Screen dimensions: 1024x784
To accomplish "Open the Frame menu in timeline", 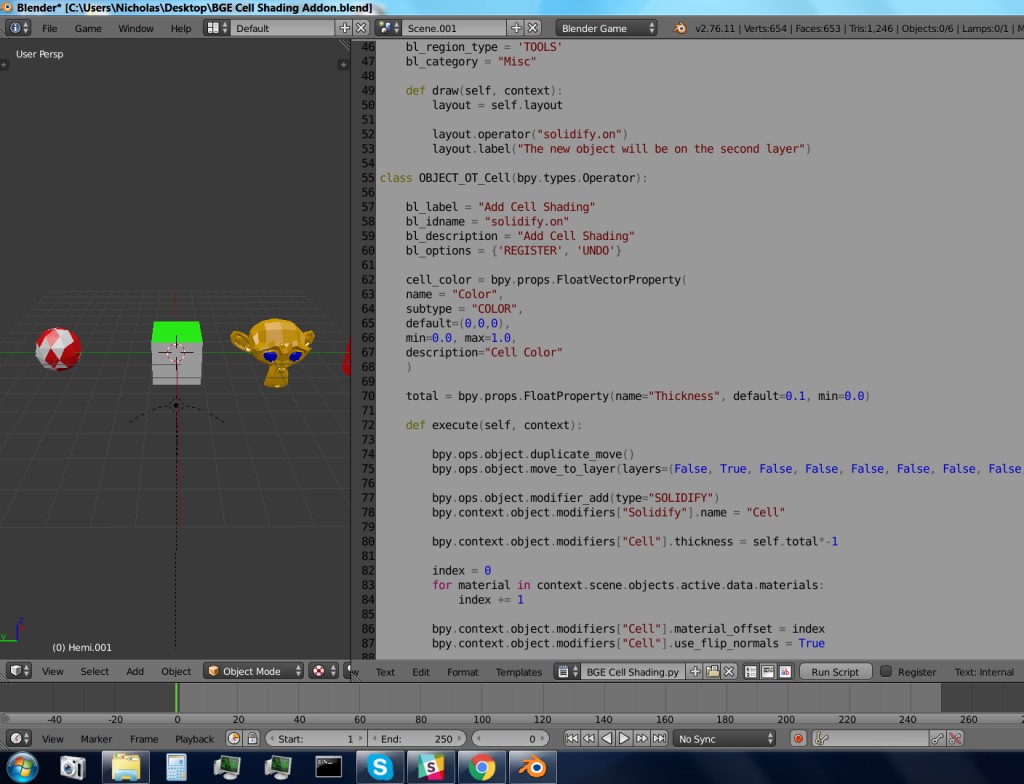I will tap(144, 738).
